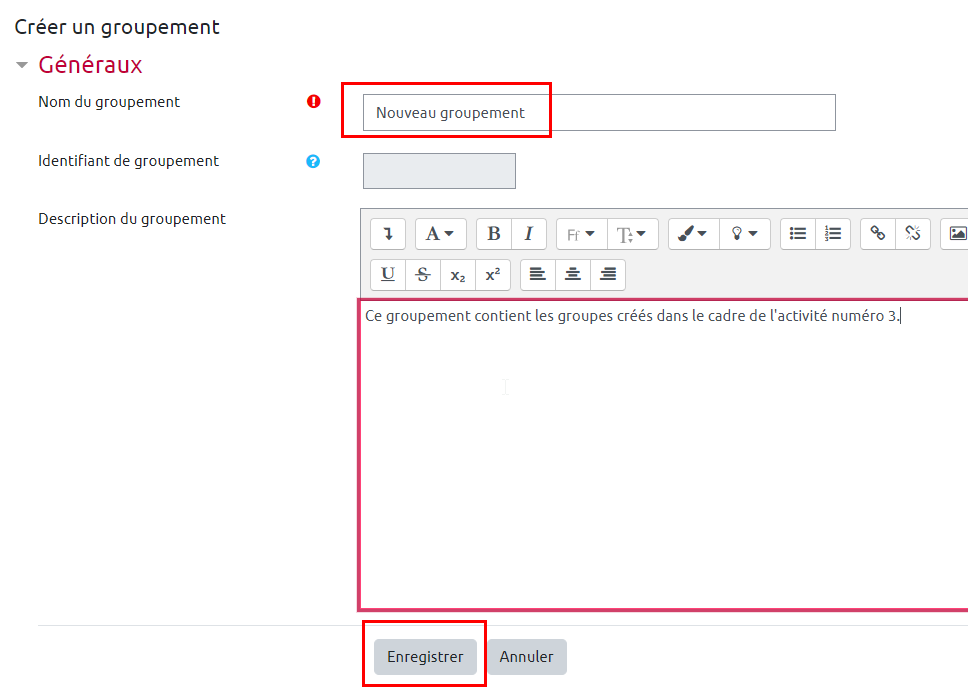This screenshot has height=687, width=968.
Task: Toggle subscript formatting
Action: pyautogui.click(x=457, y=275)
